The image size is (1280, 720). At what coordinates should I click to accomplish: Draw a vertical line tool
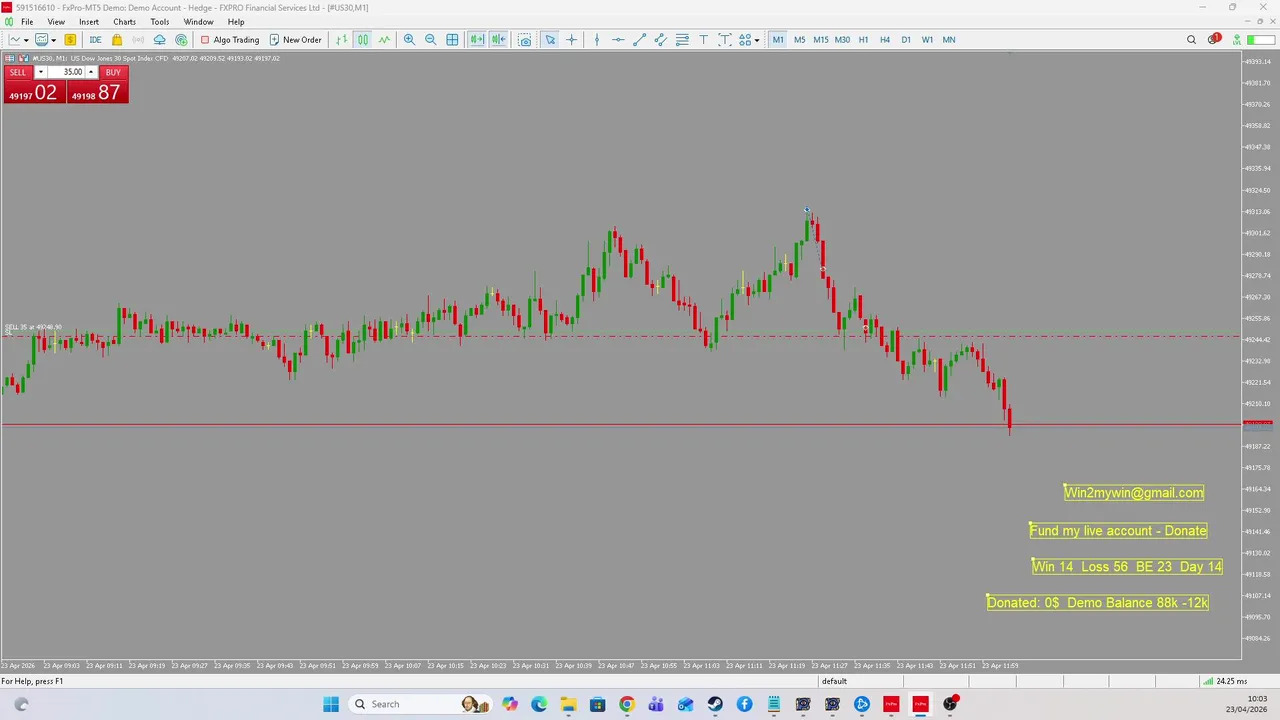coord(597,40)
